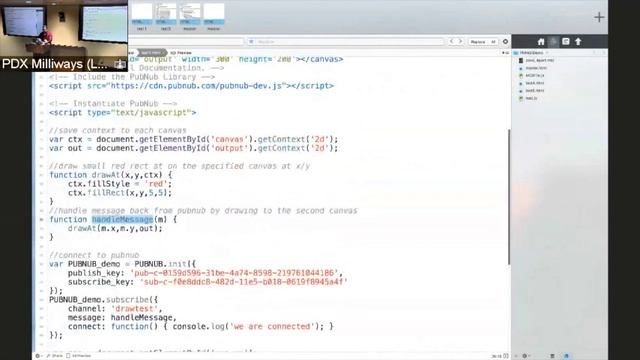640x360 pixels.
Task: Click the PDX Milliways participant name label
Action: [54, 64]
